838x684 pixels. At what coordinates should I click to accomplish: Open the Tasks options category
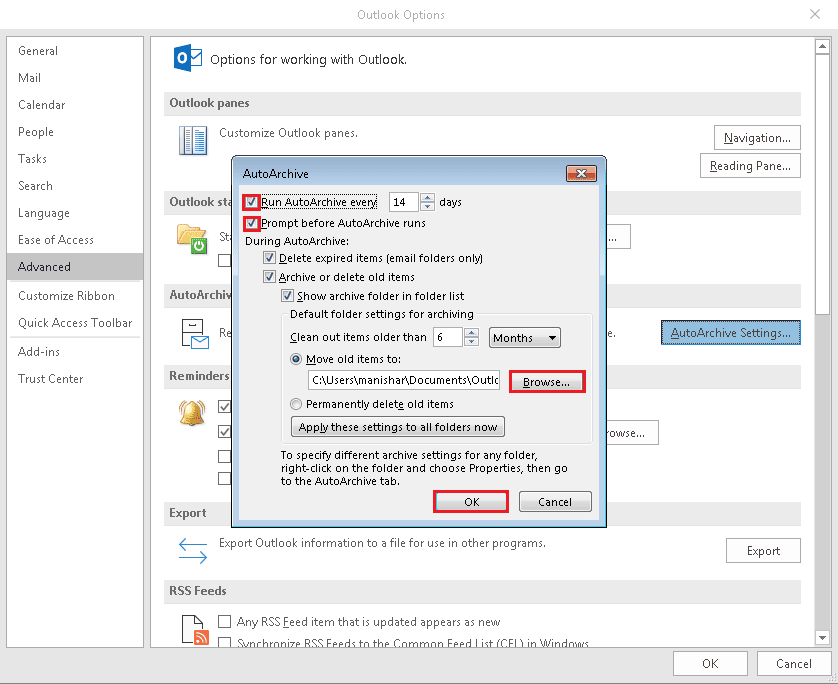(75, 159)
